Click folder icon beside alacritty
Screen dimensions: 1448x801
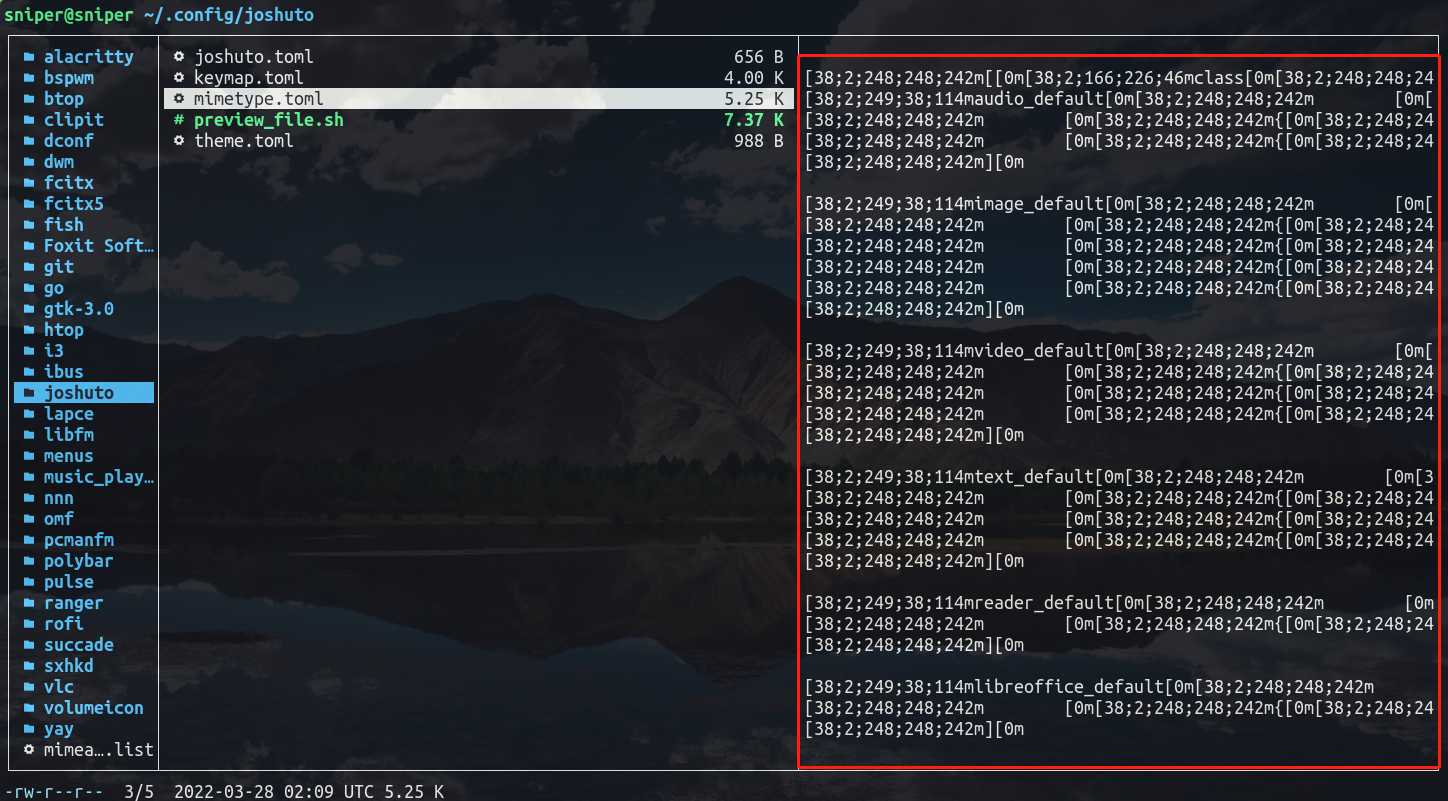point(29,57)
